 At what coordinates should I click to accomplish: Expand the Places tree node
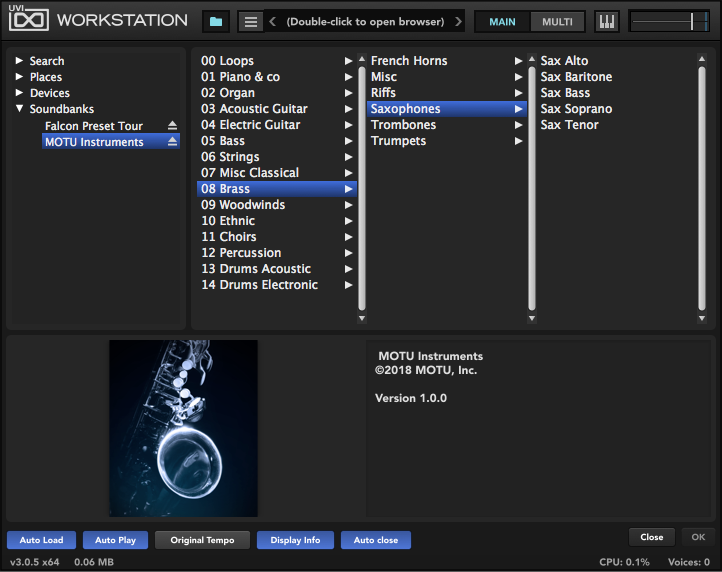(x=19, y=76)
